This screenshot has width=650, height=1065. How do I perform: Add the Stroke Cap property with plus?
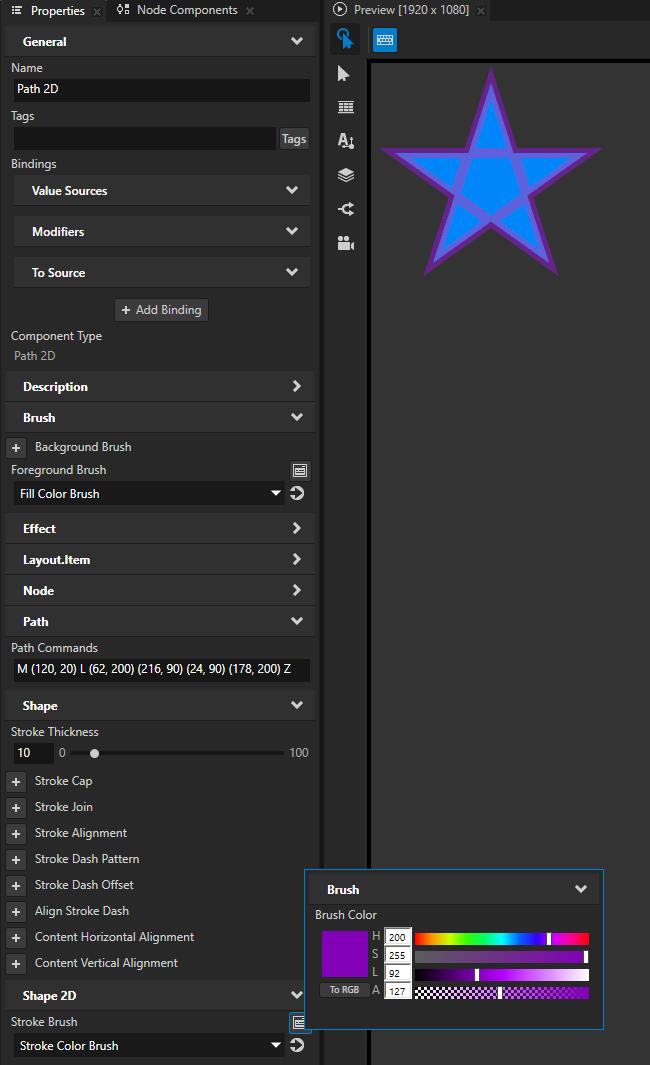click(x=17, y=781)
